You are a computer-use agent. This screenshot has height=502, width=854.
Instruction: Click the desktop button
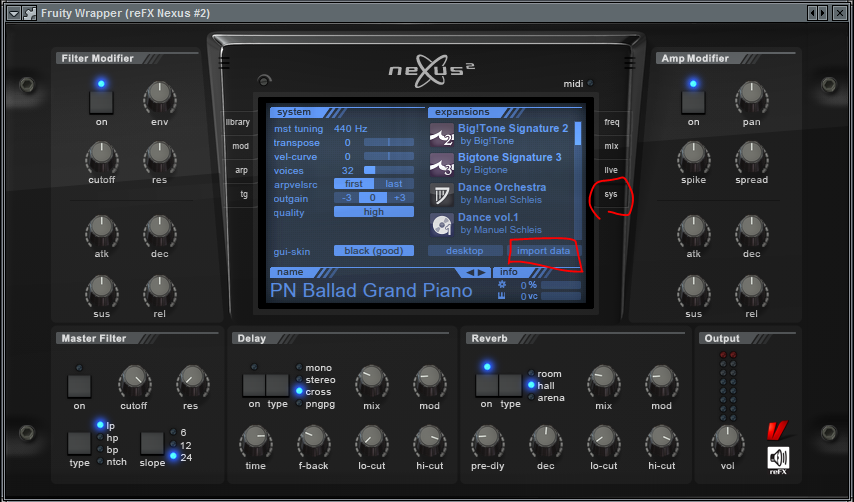pyautogui.click(x=465, y=250)
